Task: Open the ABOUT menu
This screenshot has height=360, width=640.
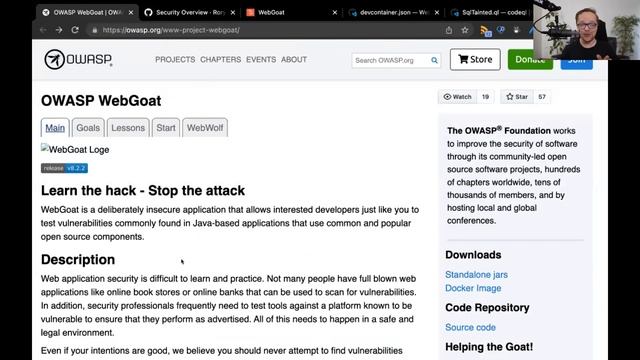Action: point(294,60)
